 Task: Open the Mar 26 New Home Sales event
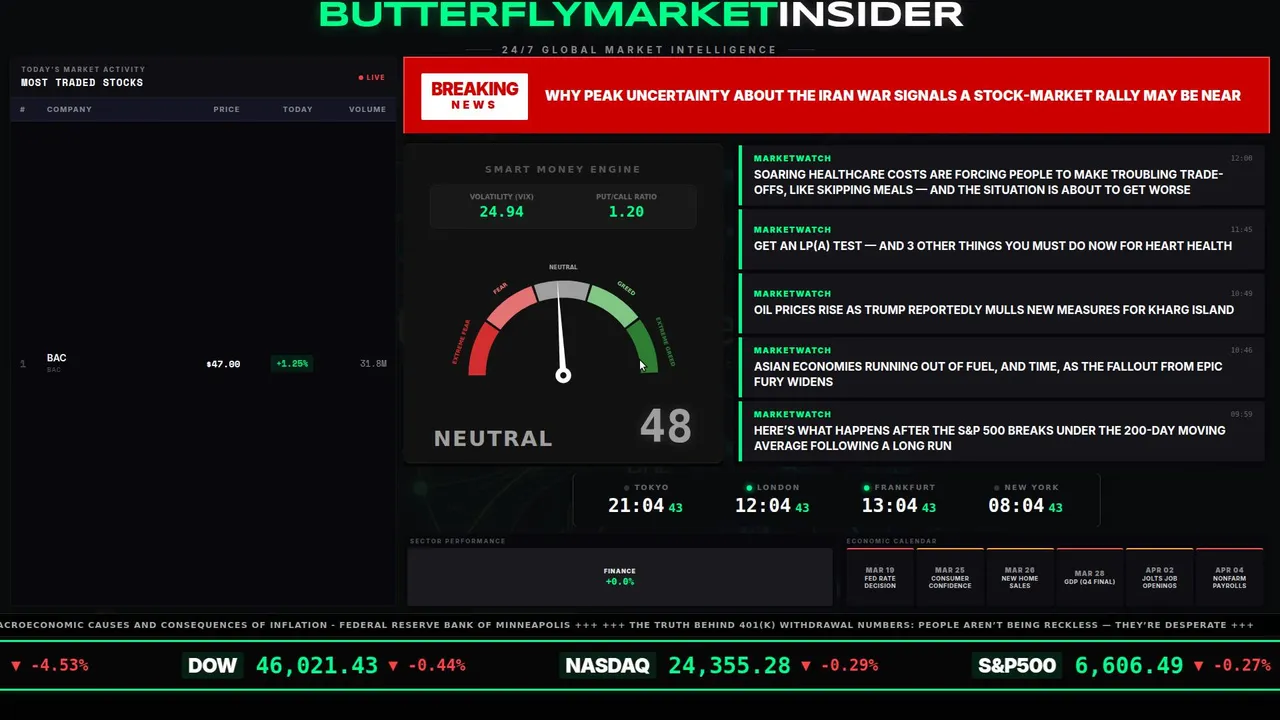(1020, 577)
